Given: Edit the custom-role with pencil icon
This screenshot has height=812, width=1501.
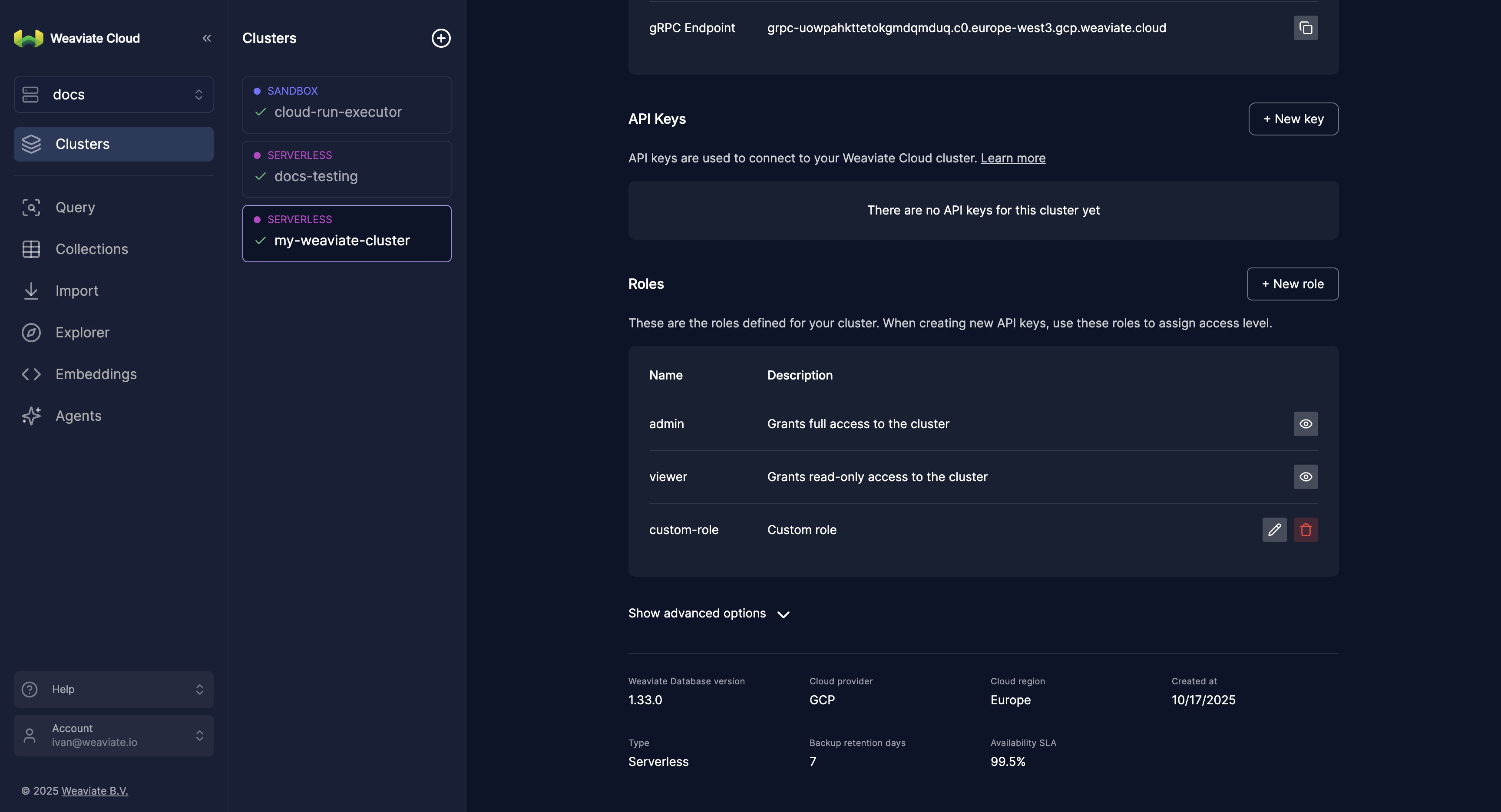Looking at the screenshot, I should 1274,529.
